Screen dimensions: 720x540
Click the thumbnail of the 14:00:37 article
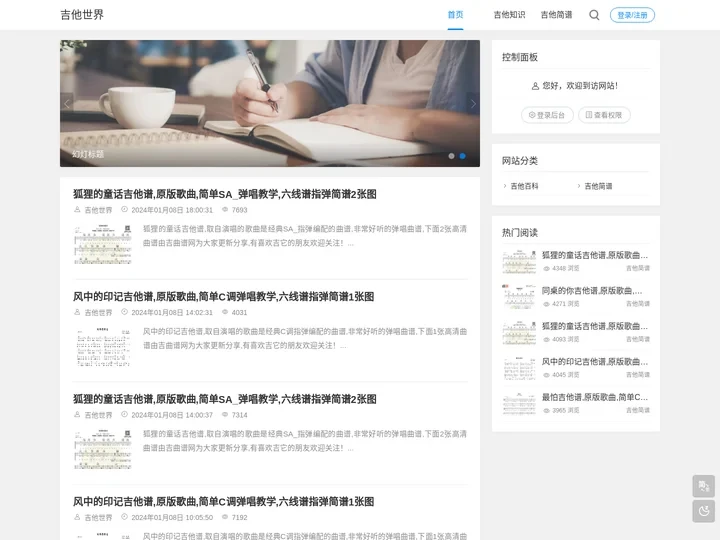click(103, 449)
